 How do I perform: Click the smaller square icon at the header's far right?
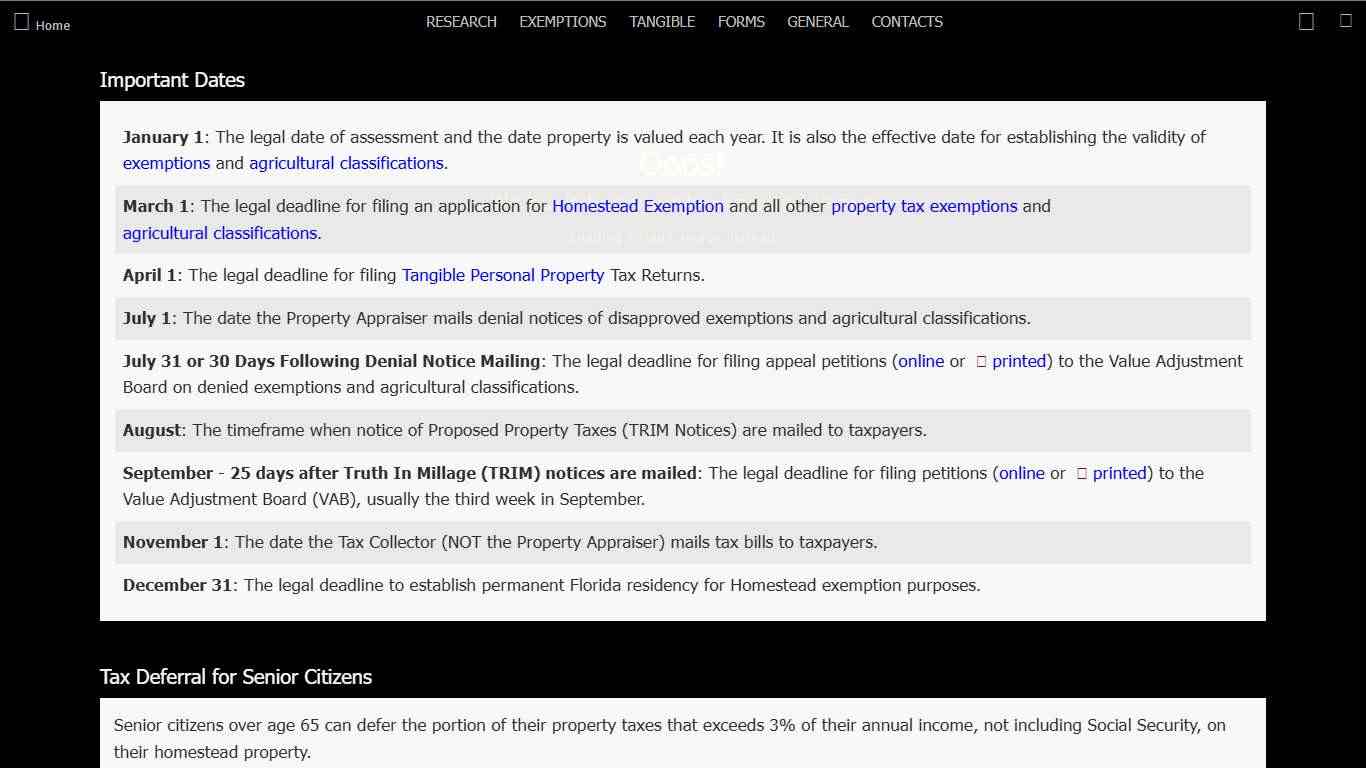click(x=1346, y=21)
